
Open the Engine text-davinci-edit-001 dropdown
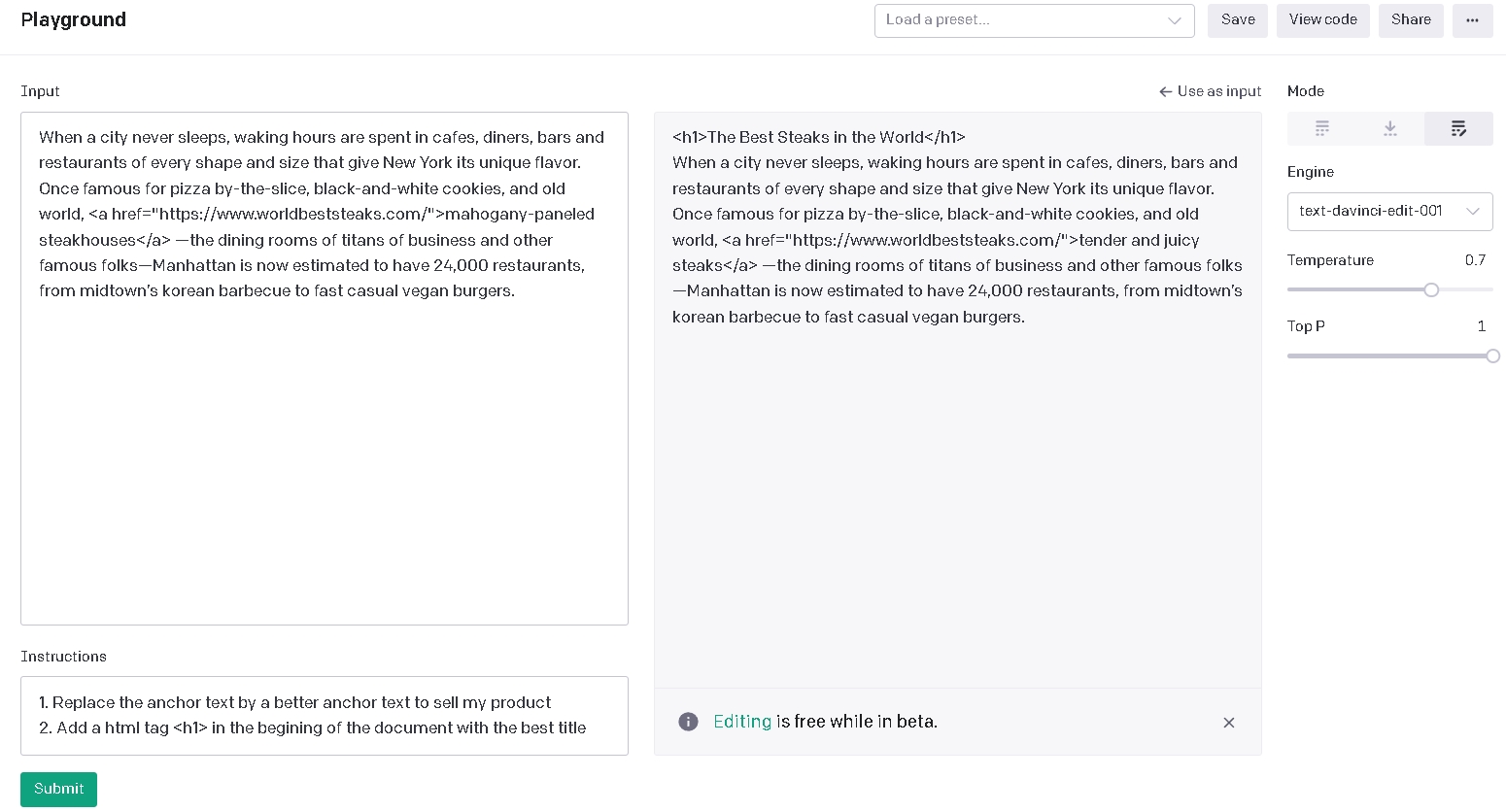point(1389,212)
